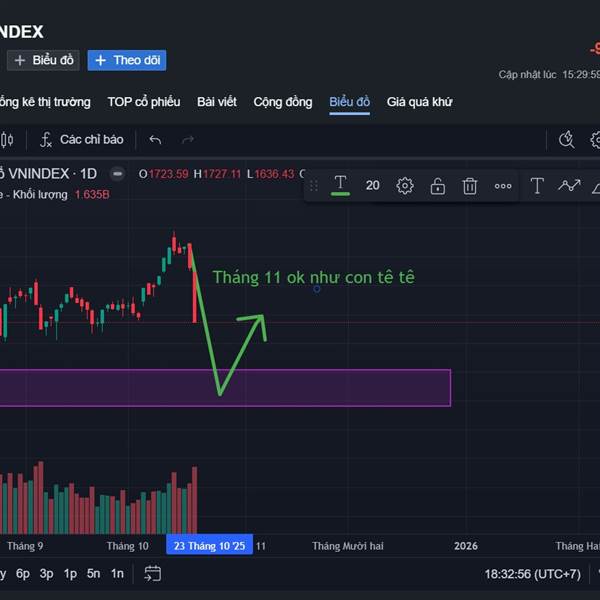Open the font size 20 dropdown

[x=373, y=185]
